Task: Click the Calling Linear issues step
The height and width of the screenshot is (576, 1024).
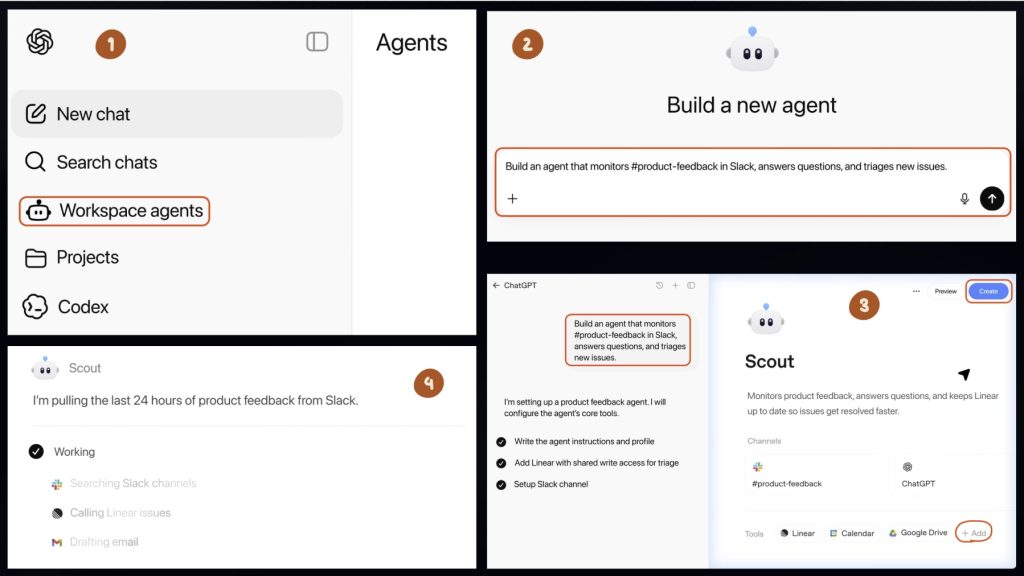Action: pos(111,513)
